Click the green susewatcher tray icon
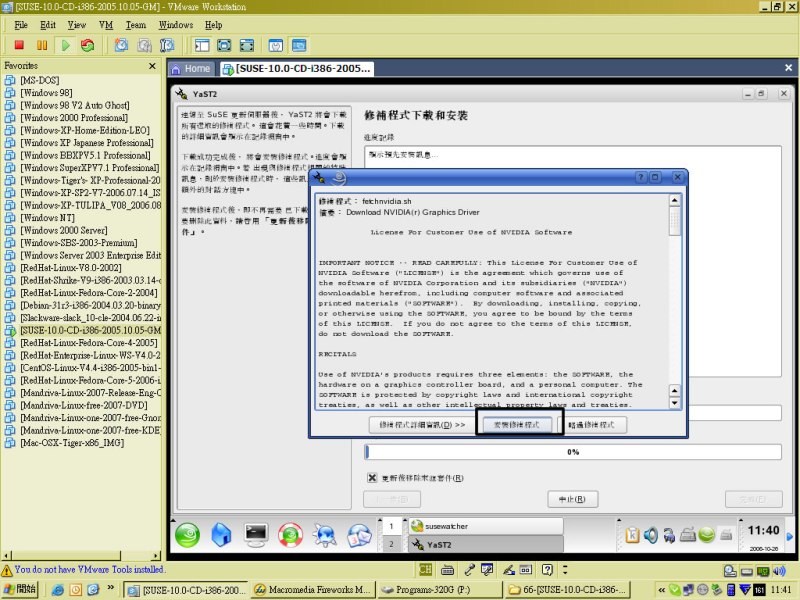Viewport: 800px width, 600px height. (707, 535)
